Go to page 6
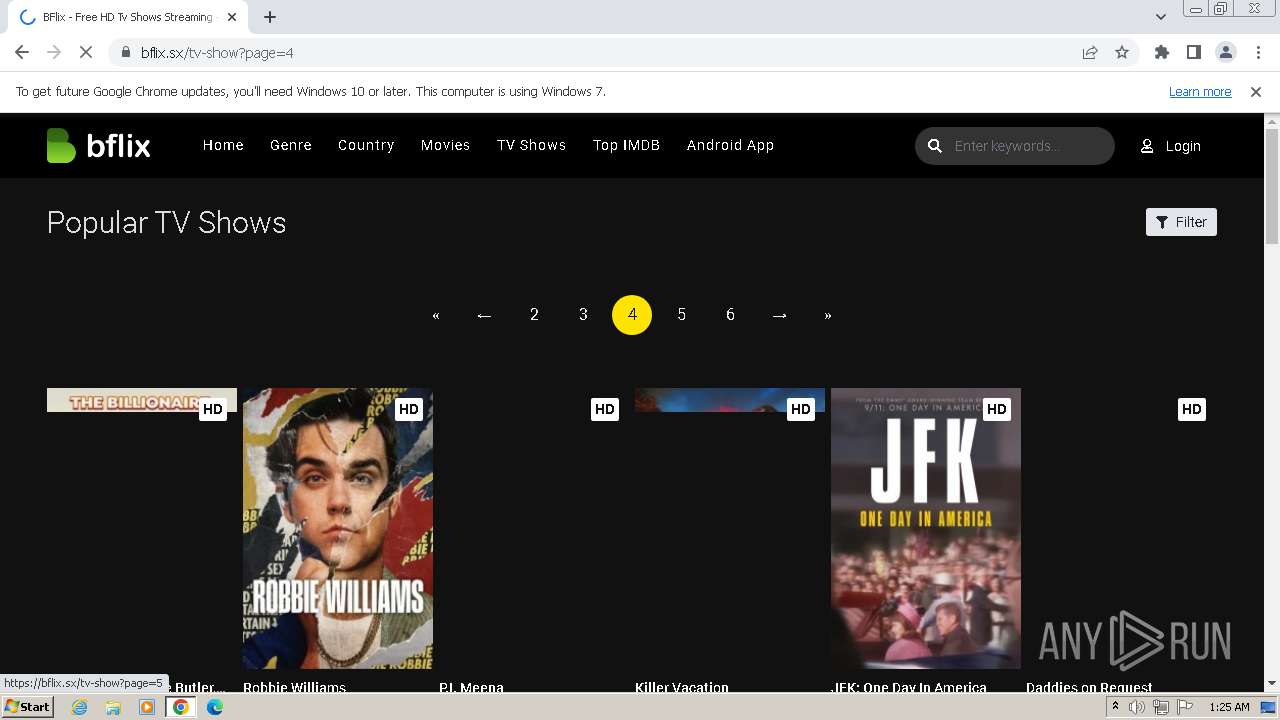This screenshot has height=720, width=1280. click(x=730, y=315)
